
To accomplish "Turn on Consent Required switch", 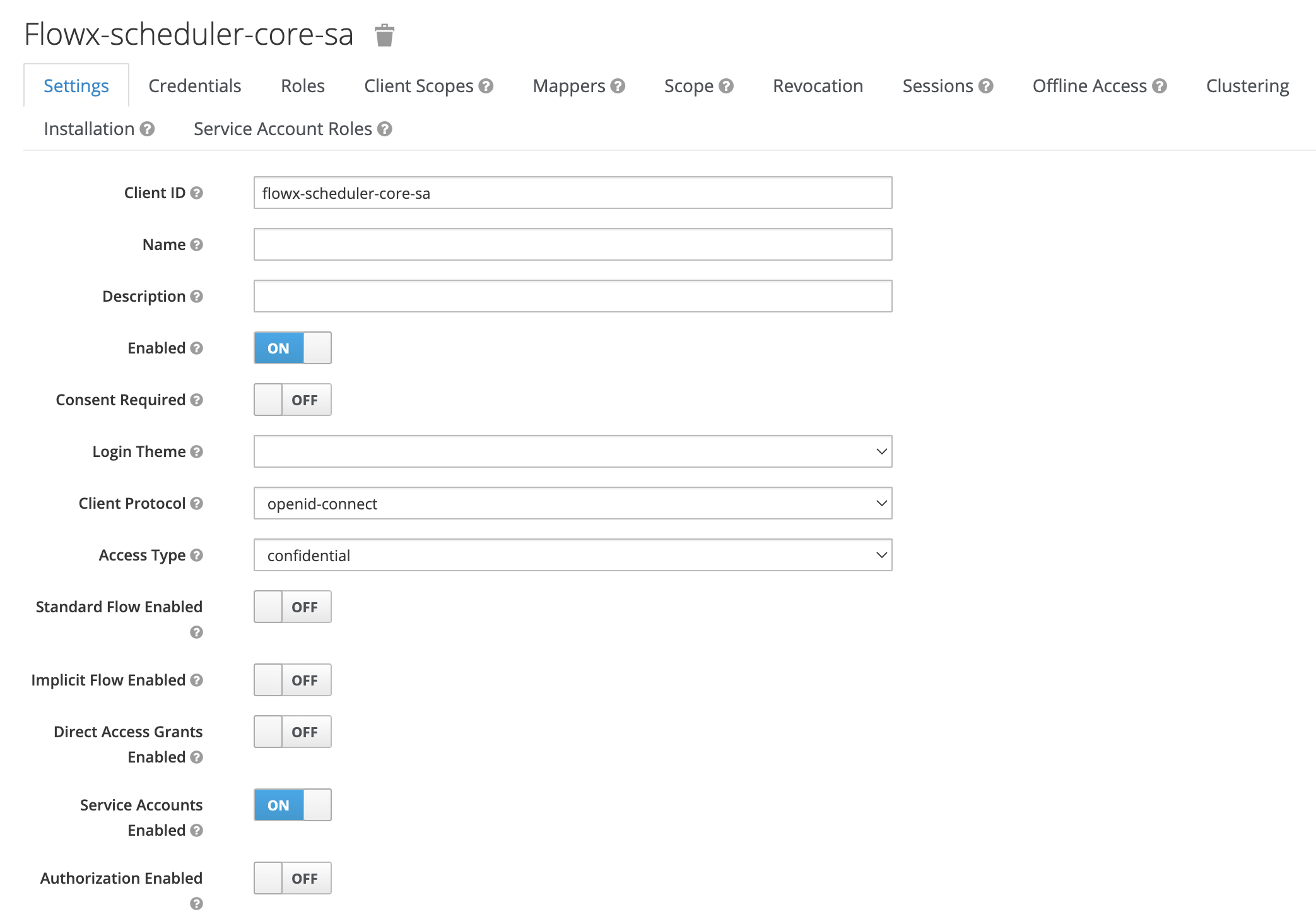I will [x=293, y=400].
